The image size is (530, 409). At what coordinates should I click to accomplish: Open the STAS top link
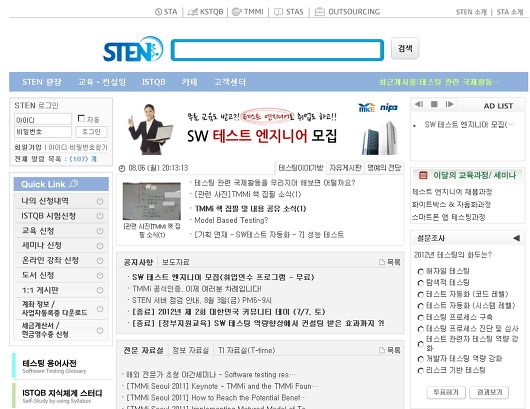289,12
